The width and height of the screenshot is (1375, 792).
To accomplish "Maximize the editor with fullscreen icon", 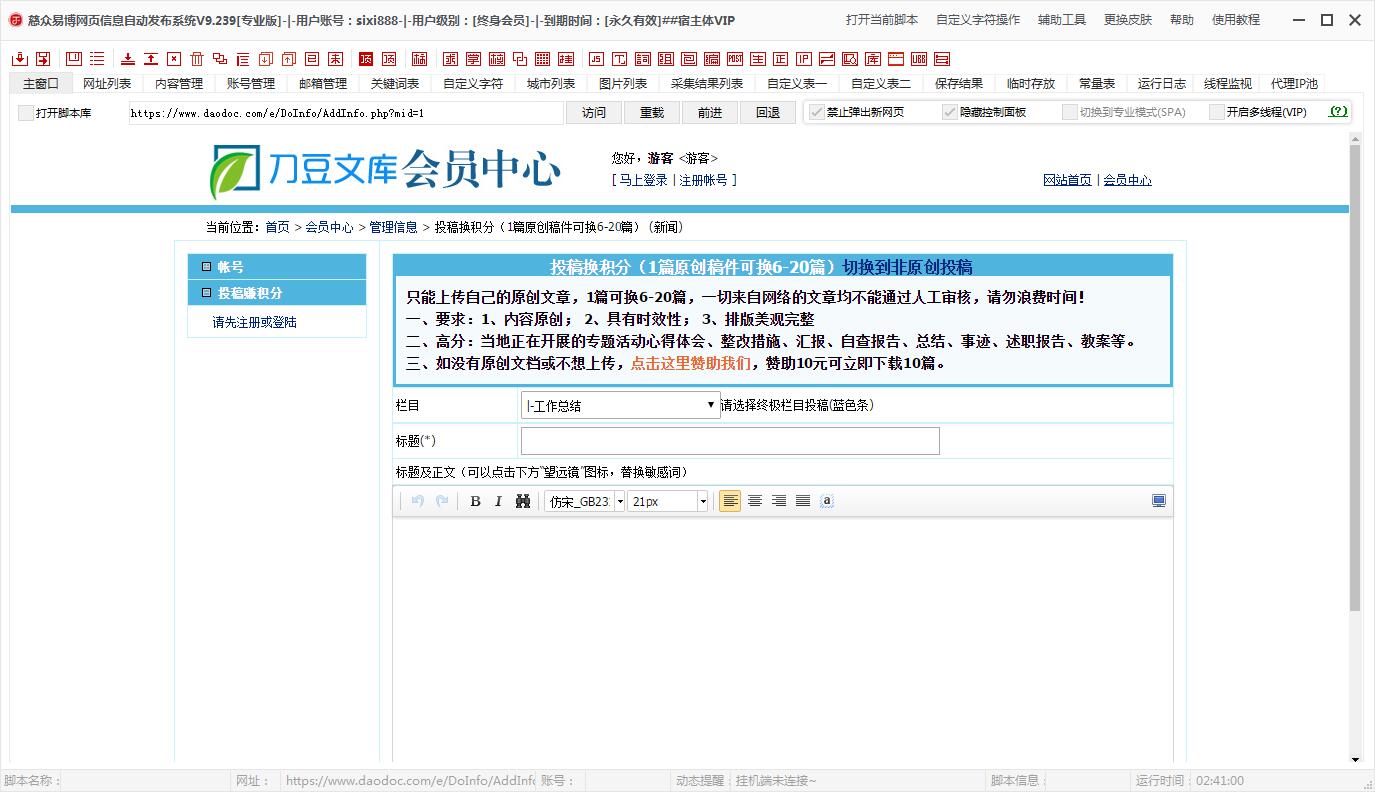I will click(1159, 501).
